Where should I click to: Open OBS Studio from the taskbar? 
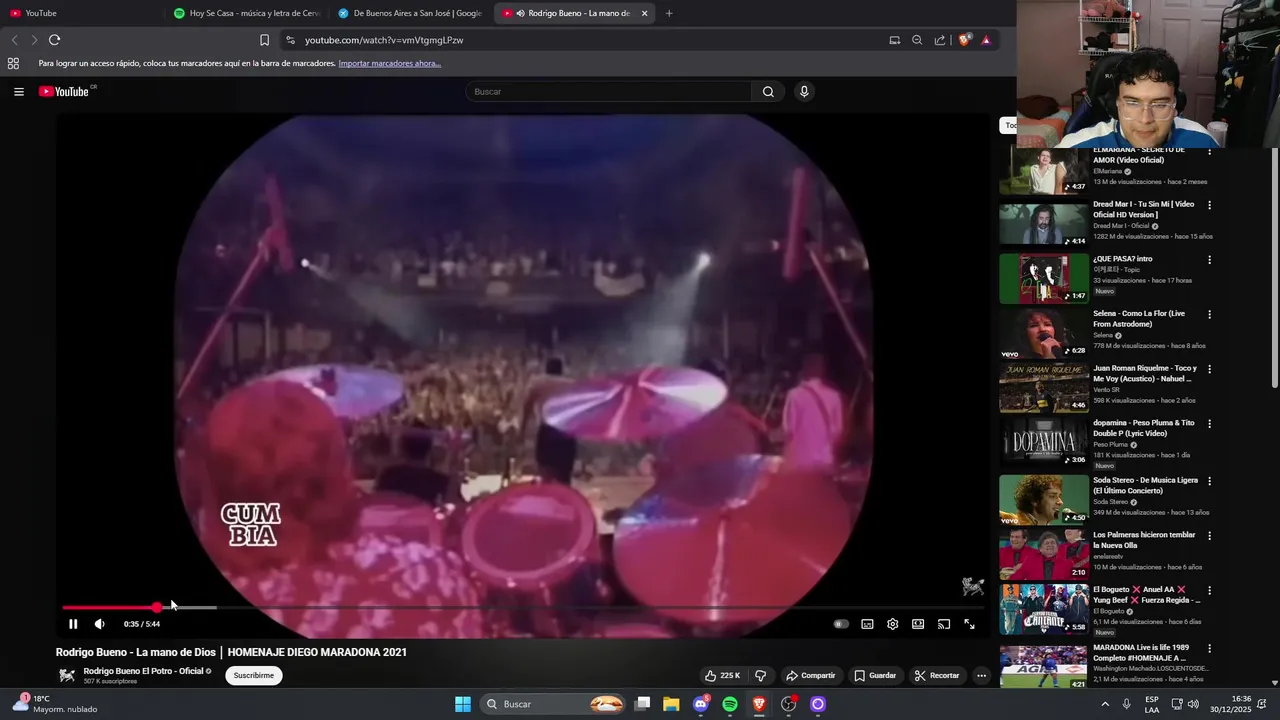coord(789,704)
